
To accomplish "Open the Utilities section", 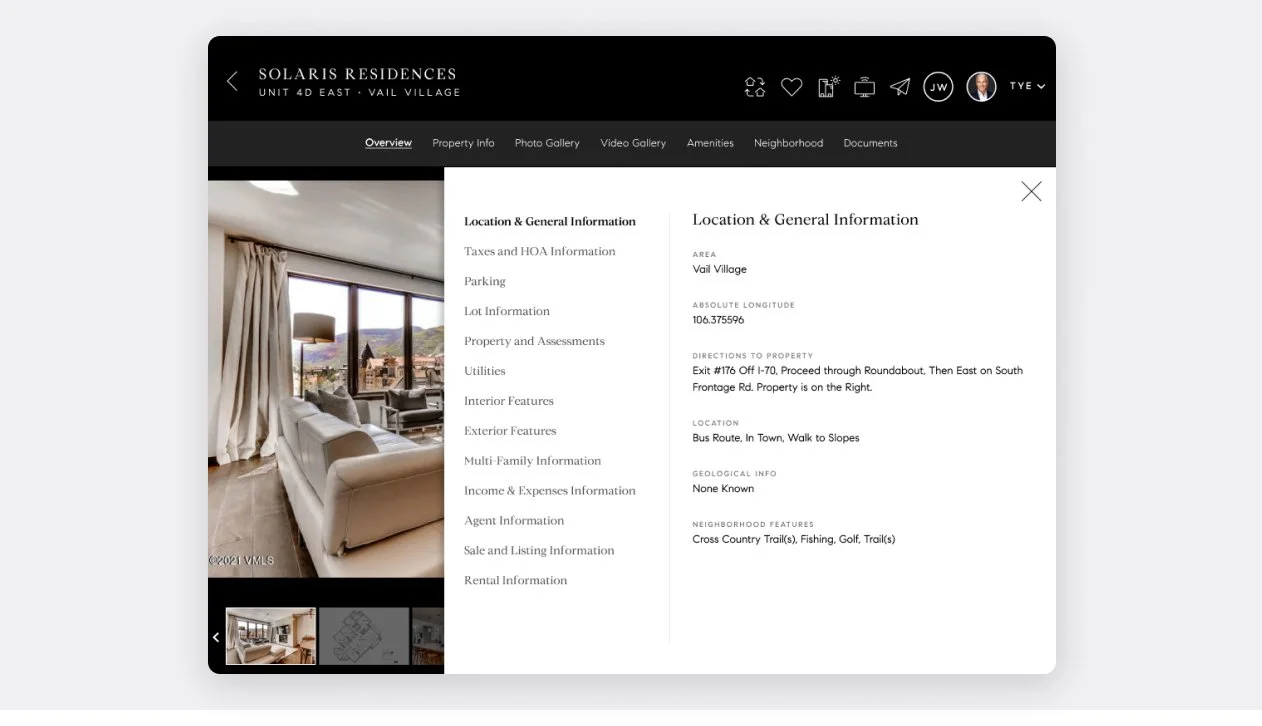I will [485, 371].
